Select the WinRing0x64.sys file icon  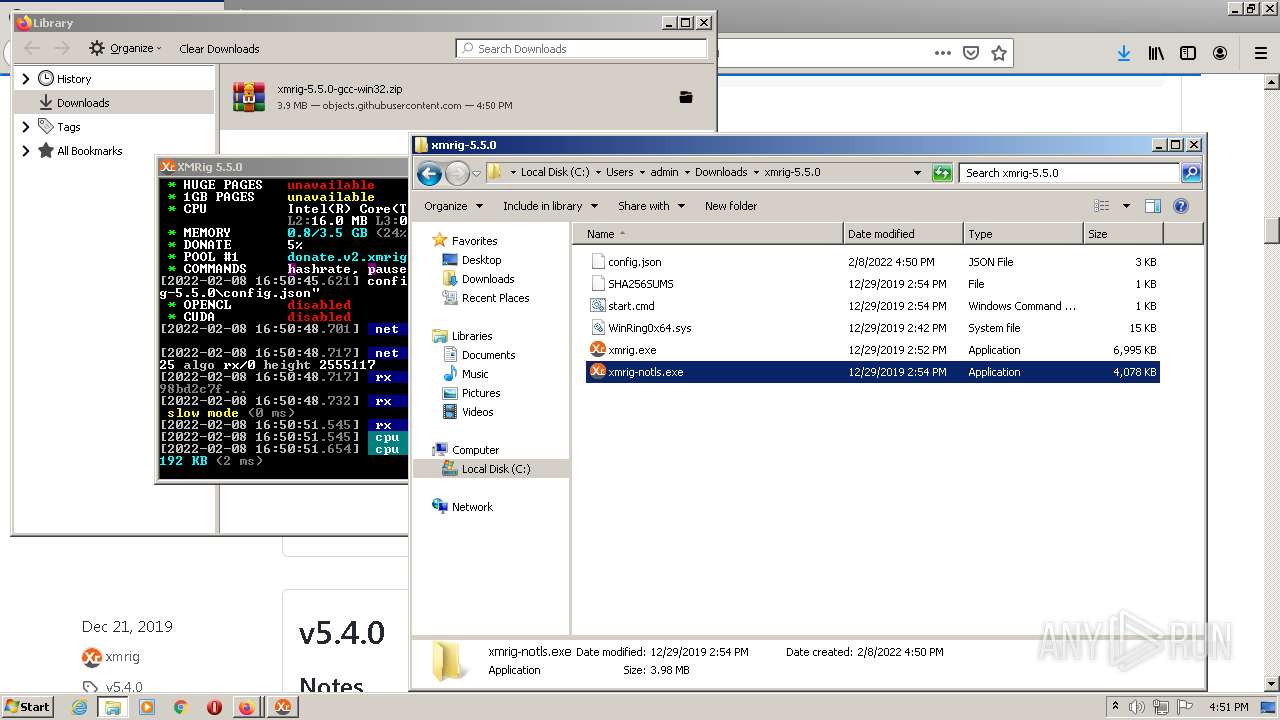(598, 328)
